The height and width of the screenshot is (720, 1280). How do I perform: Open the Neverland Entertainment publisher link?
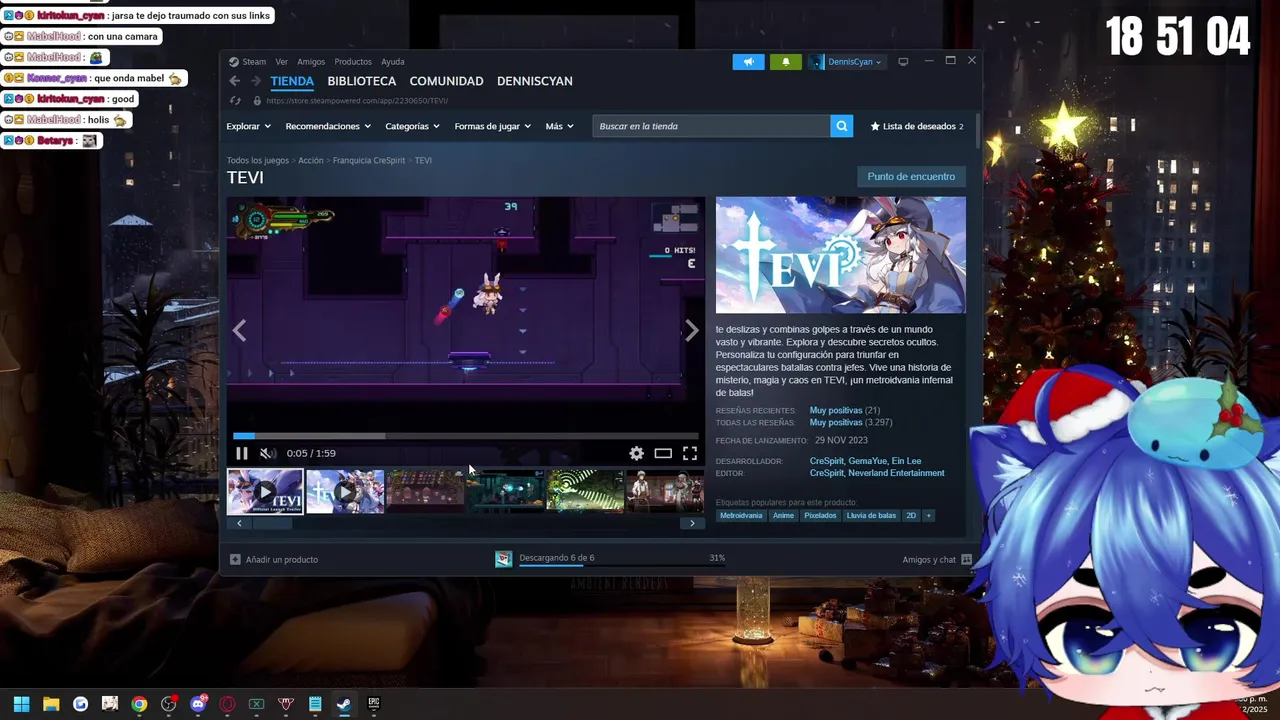coord(896,473)
